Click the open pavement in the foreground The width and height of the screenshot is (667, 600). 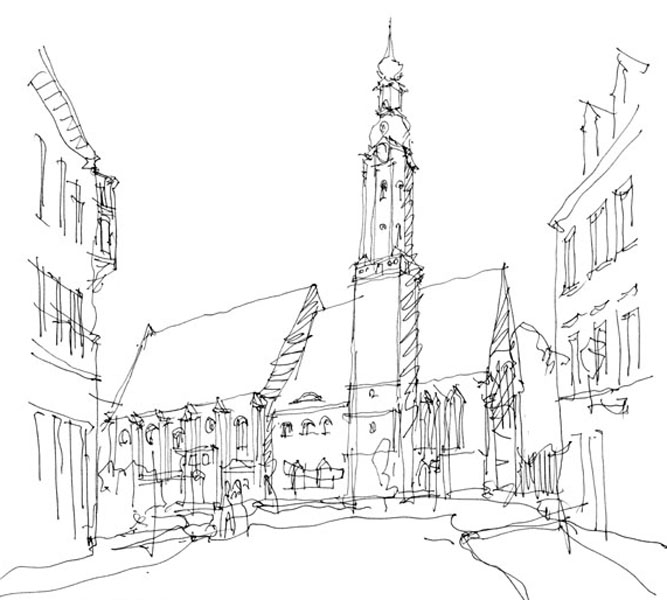click(x=330, y=560)
